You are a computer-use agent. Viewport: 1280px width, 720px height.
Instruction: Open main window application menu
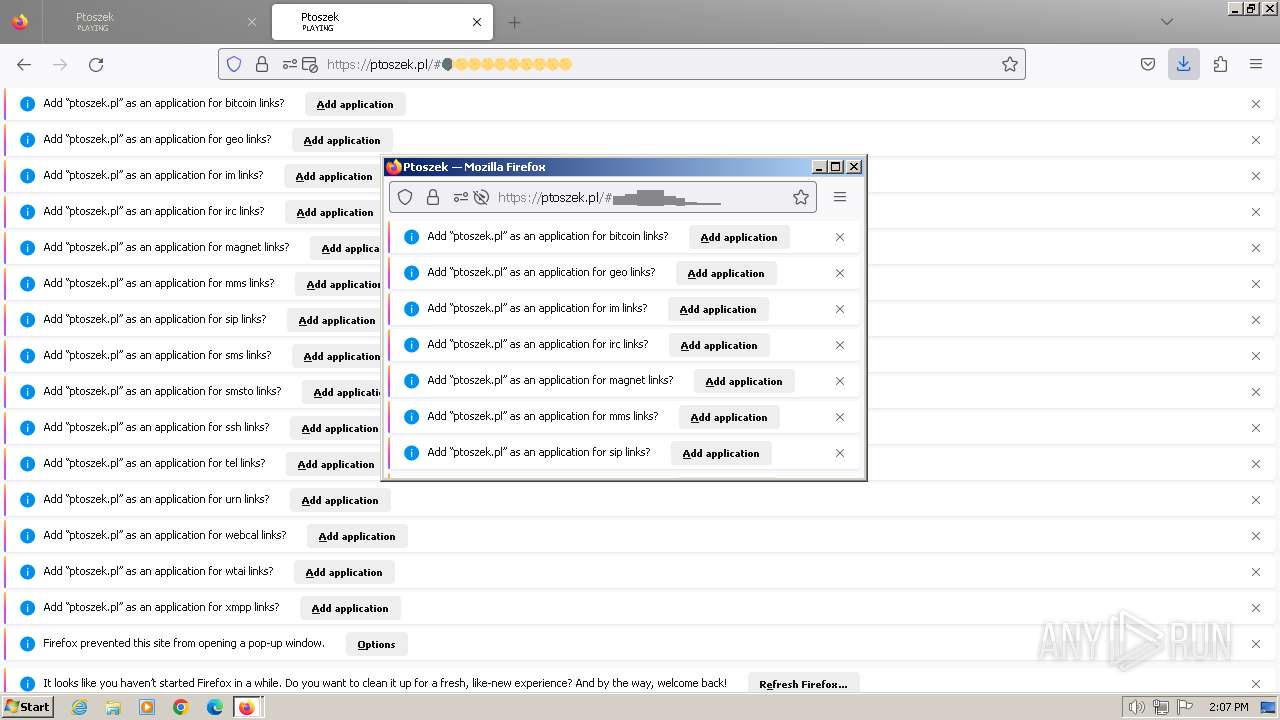point(1256,64)
